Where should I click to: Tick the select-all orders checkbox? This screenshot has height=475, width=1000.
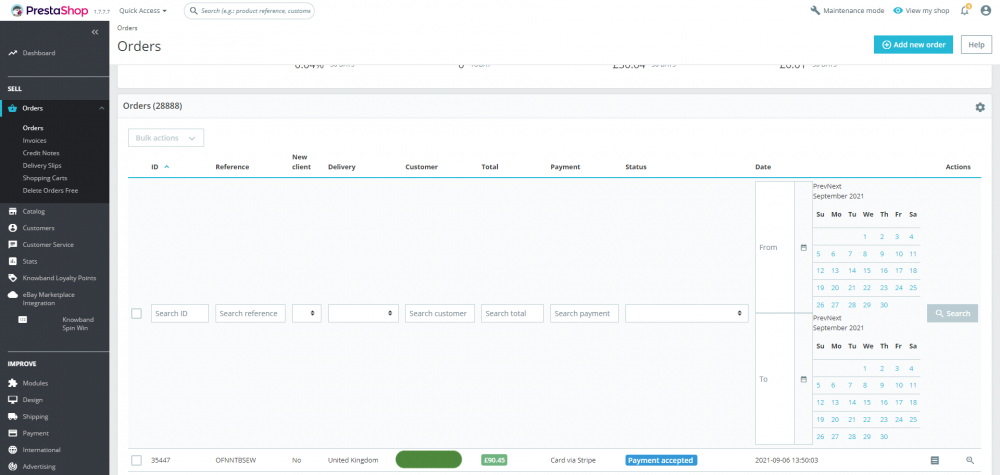[x=136, y=313]
